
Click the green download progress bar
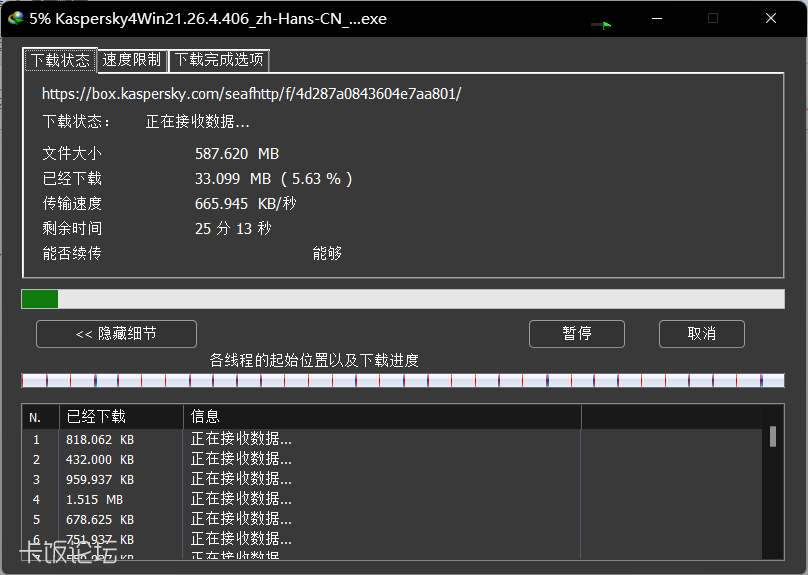click(403, 299)
